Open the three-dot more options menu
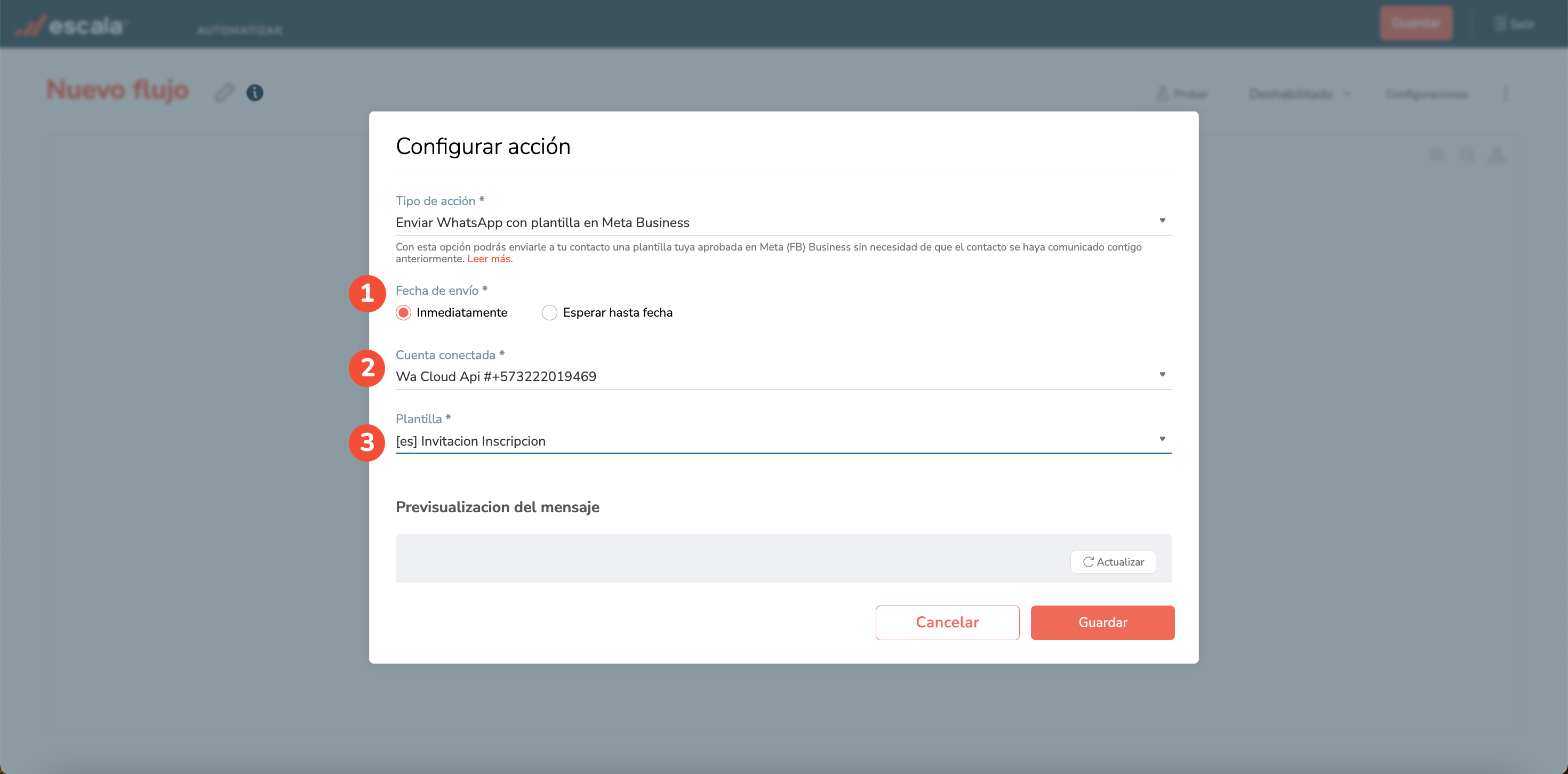 point(1505,94)
